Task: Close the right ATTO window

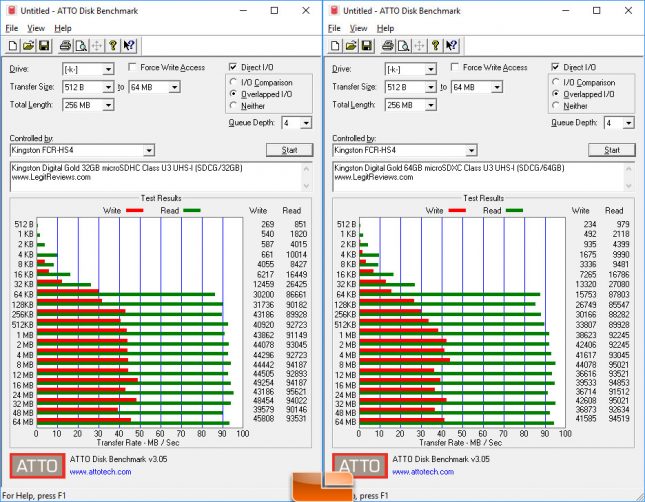Action: pyautogui.click(x=628, y=11)
